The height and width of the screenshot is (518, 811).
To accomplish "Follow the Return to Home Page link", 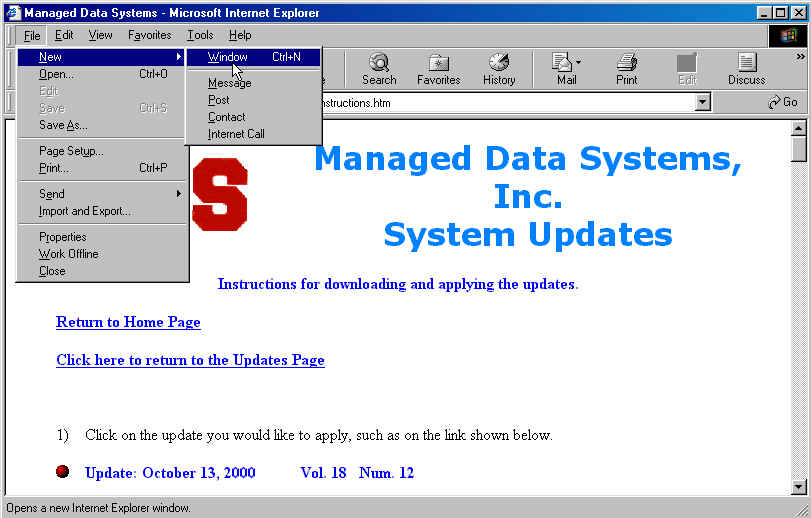I will pos(128,322).
